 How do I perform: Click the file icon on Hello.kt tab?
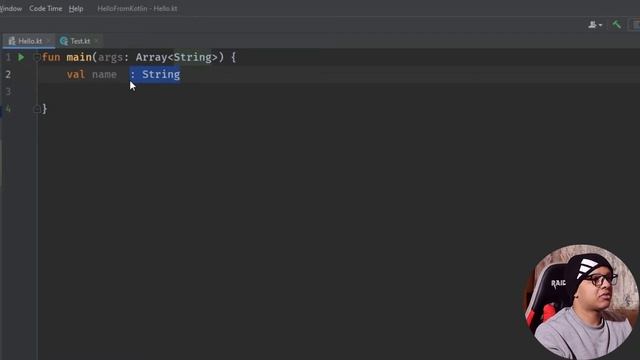point(12,41)
